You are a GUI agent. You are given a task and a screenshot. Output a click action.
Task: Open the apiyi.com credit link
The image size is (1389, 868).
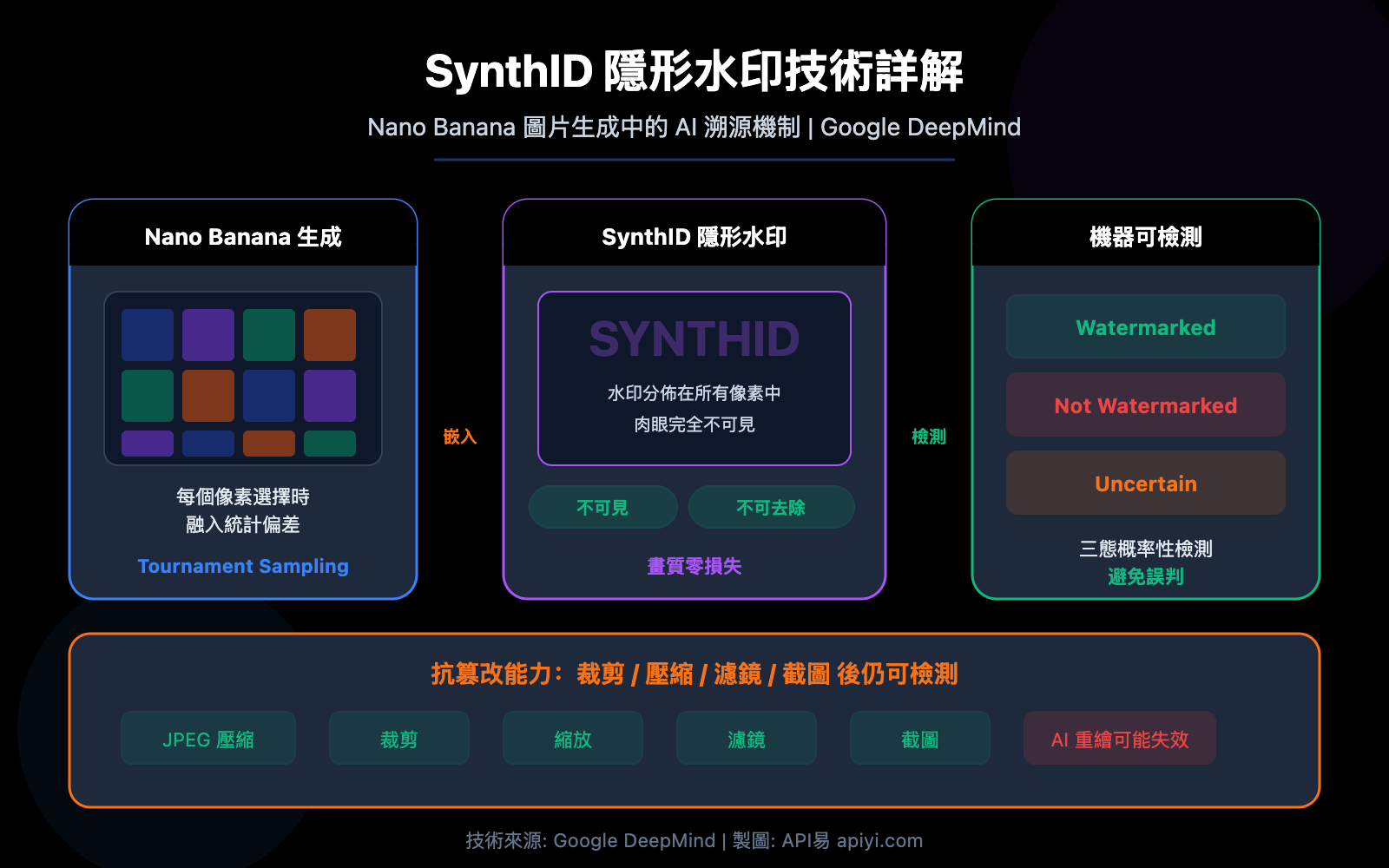(x=881, y=840)
